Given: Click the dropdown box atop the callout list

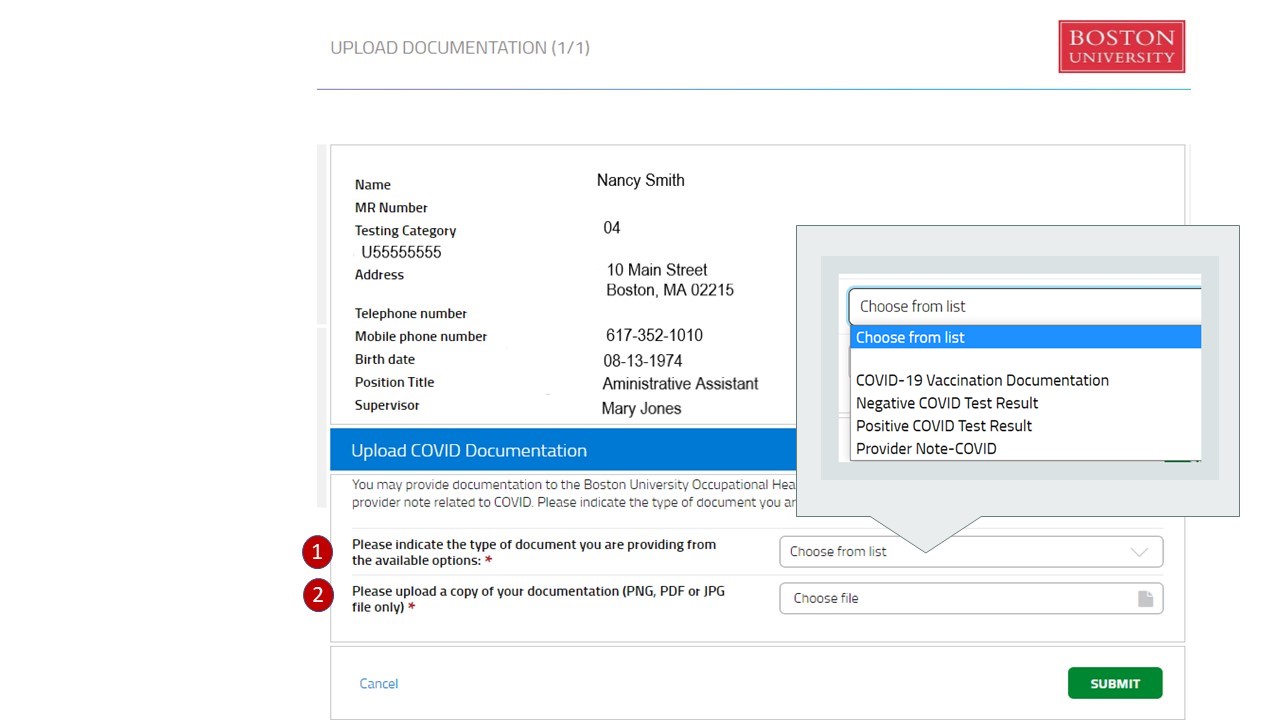Looking at the screenshot, I should [x=1024, y=306].
